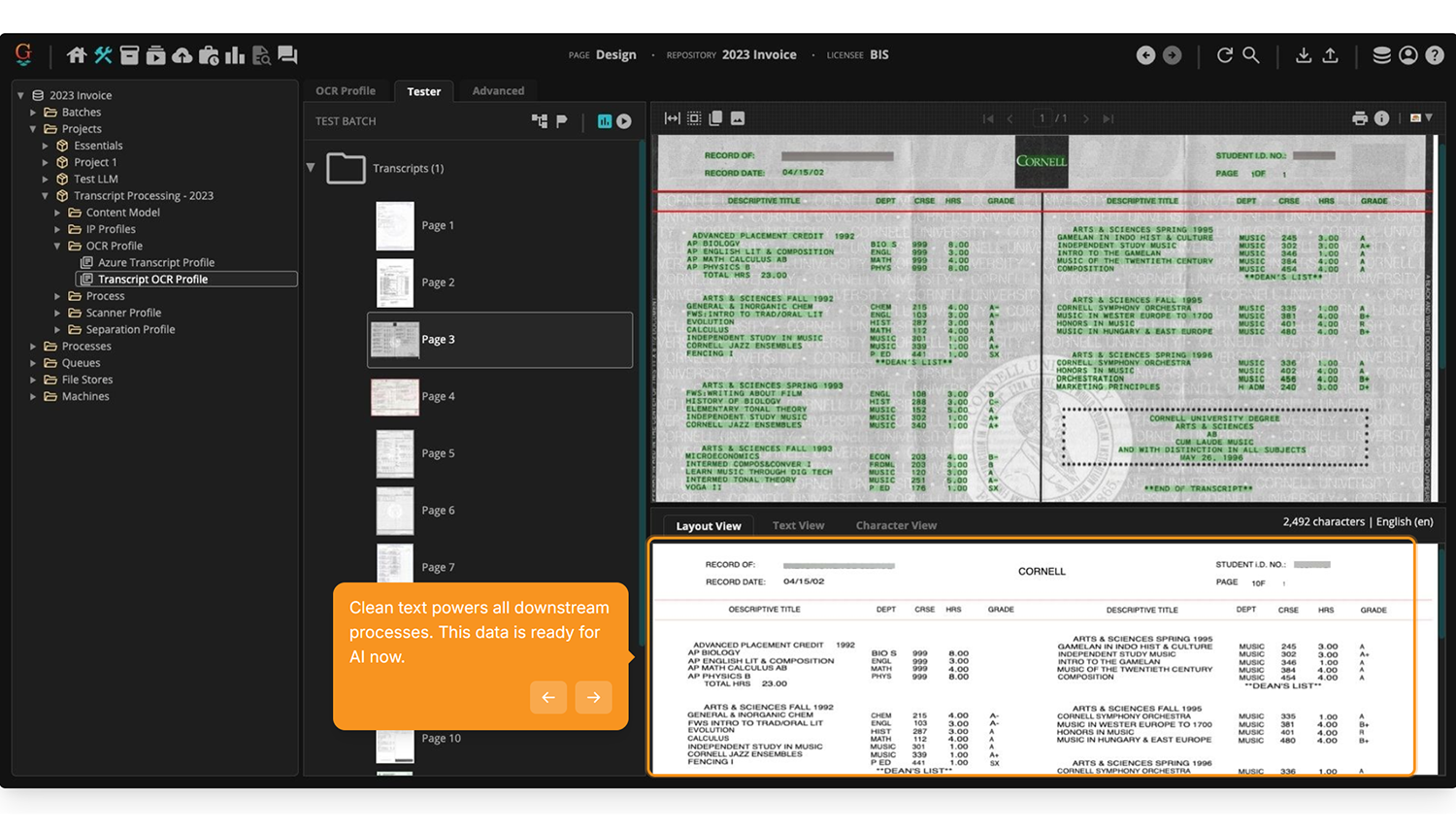Go forward with the right arrow circle
This screenshot has width=1456, height=831.
(1173, 55)
